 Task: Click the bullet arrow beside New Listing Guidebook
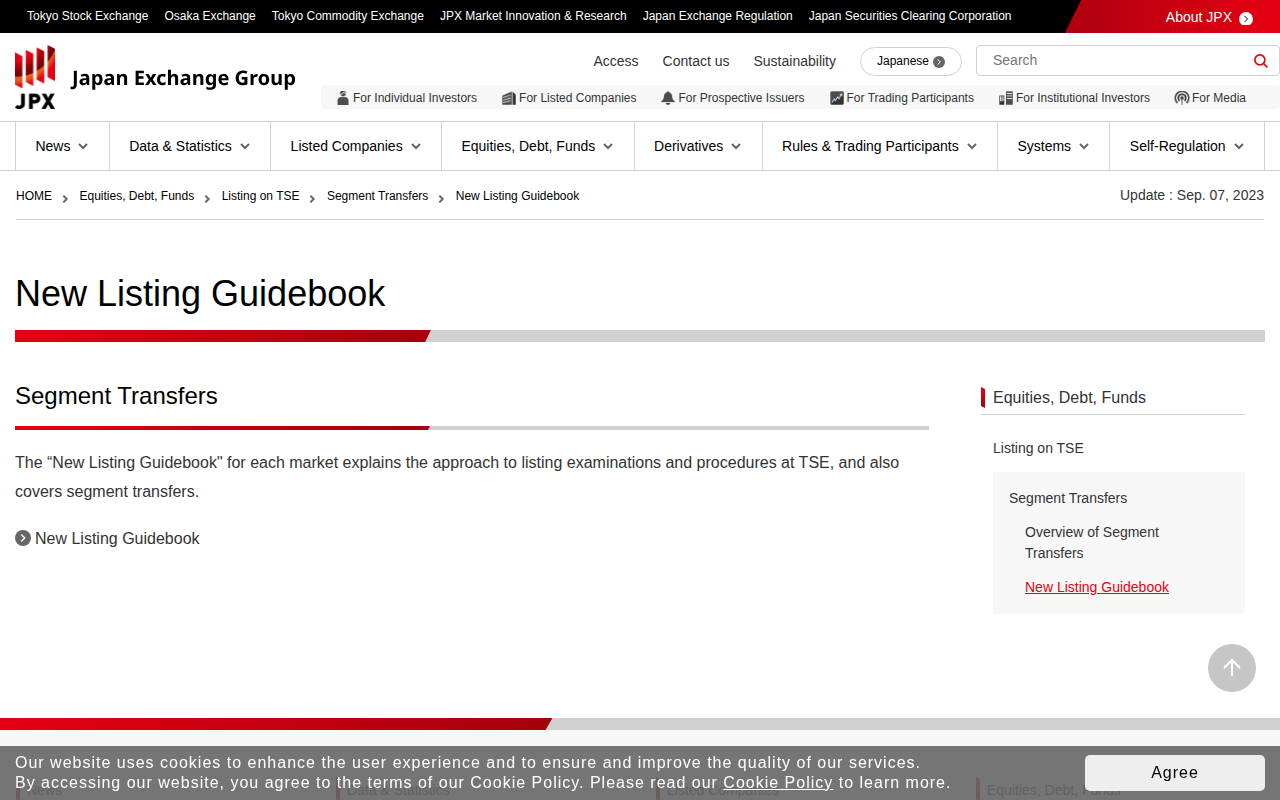click(x=23, y=538)
